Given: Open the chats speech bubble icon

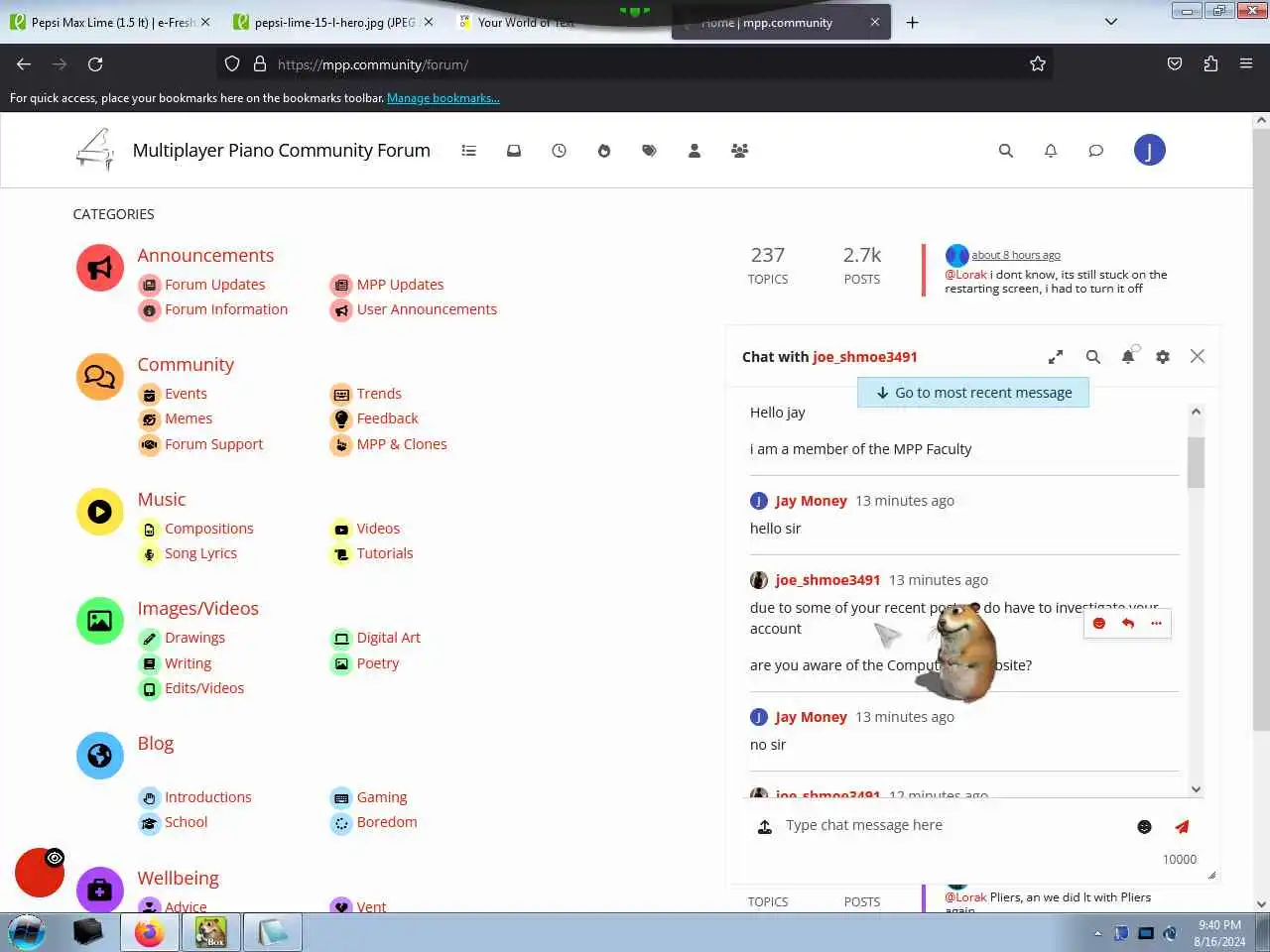Looking at the screenshot, I should [x=1095, y=151].
